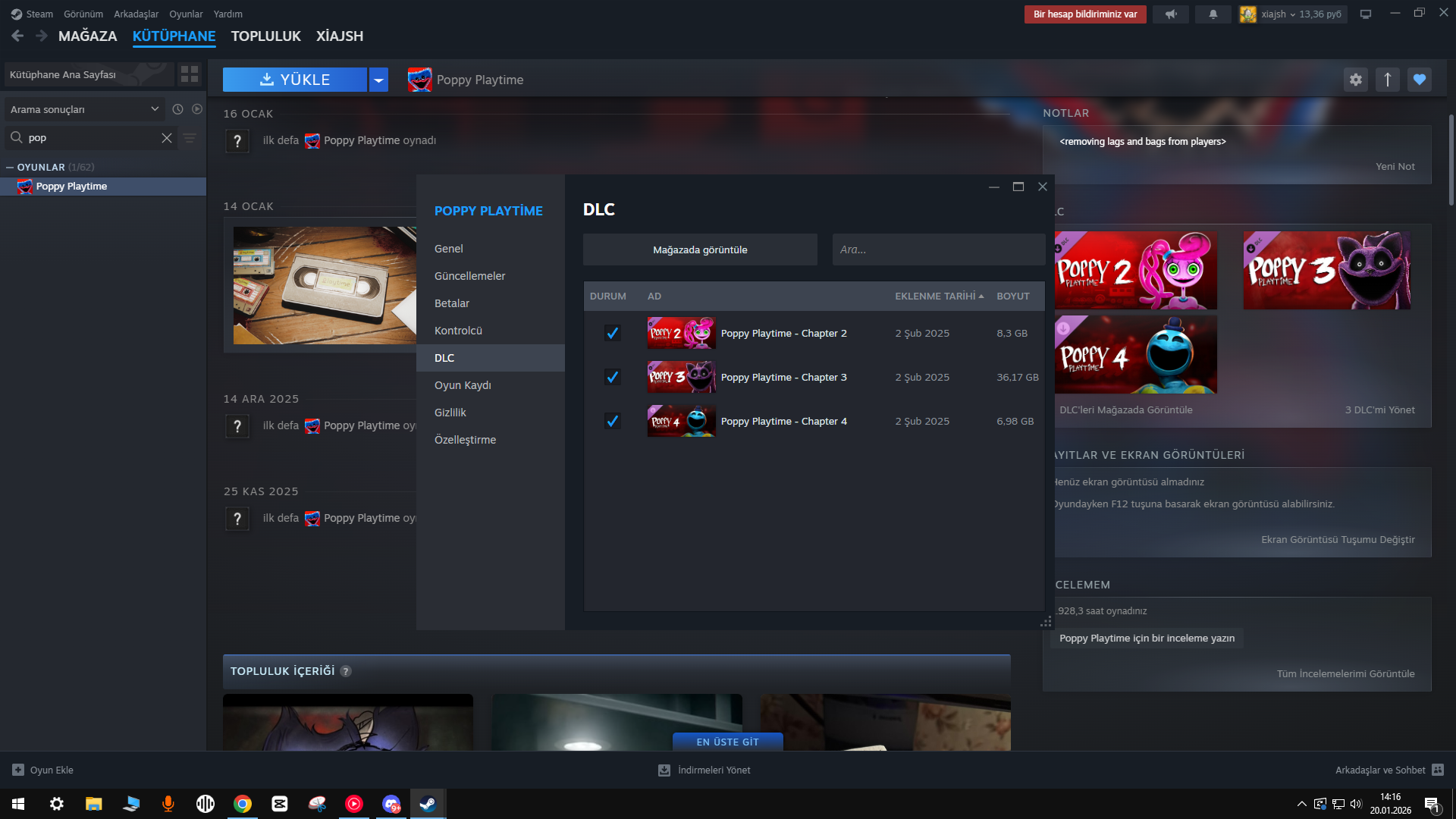Click the Oyun Ekle plus icon
Viewport: 1456px width, 819px height.
(18, 770)
